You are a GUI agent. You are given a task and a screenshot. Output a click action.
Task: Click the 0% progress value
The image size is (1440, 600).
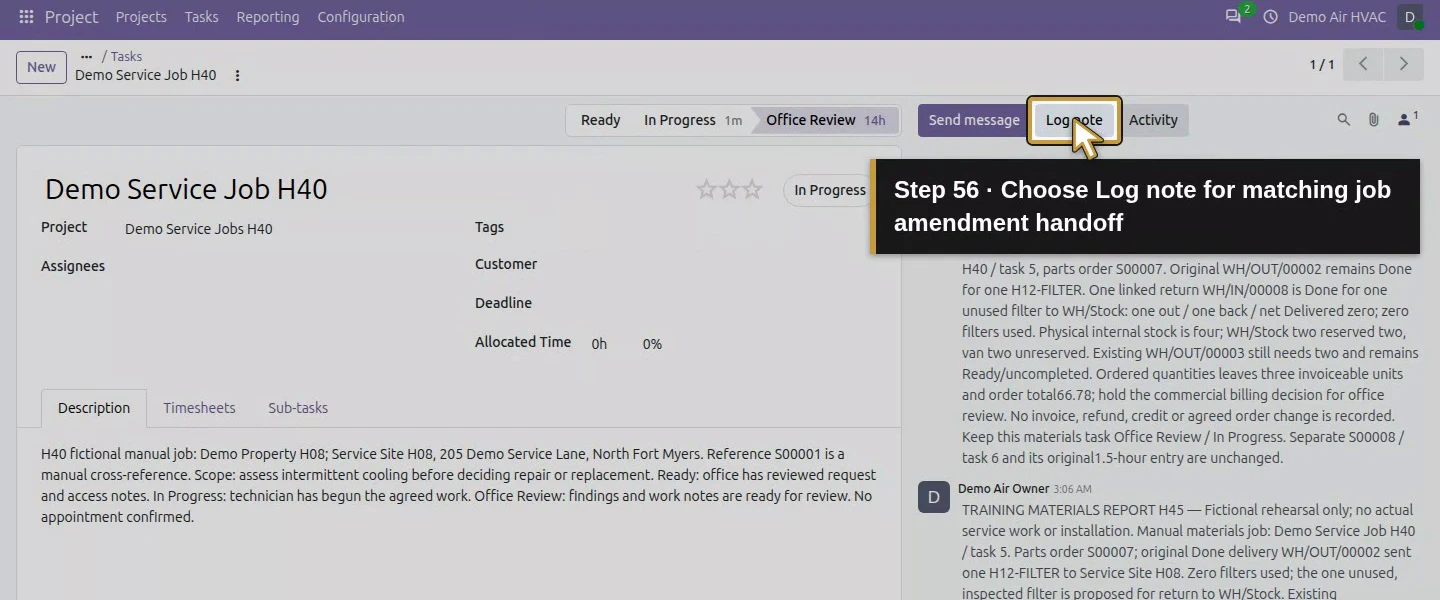tap(652, 344)
